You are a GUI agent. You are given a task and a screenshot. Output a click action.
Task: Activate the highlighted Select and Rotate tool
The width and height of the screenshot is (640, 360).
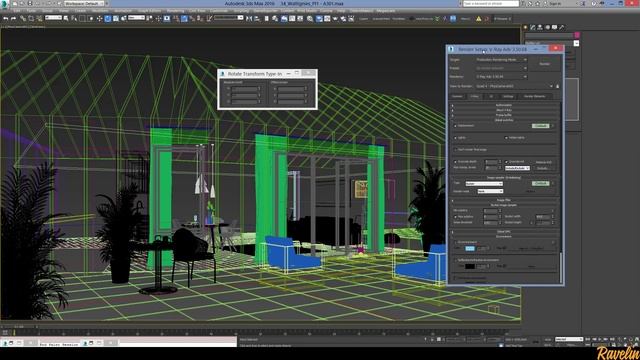tap(108, 18)
